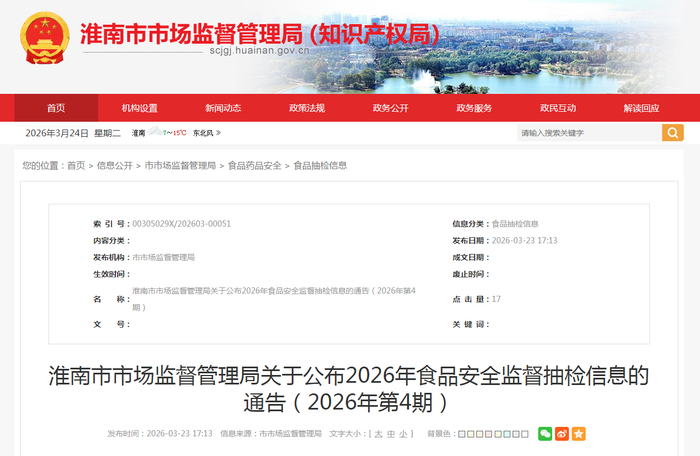Click the cloud weather icon beside 淮南
The image size is (700, 456).
pos(155,131)
